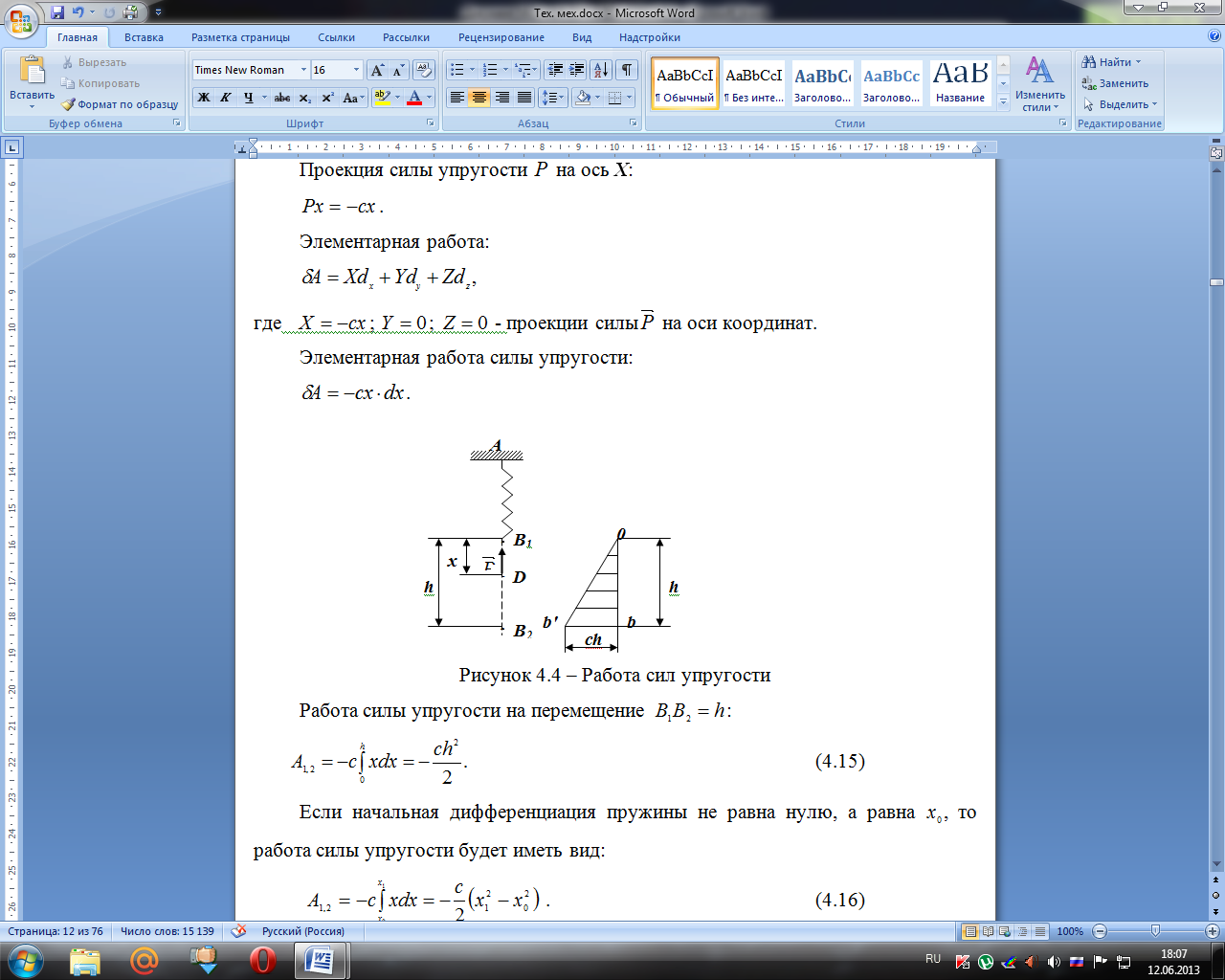Open the font size 16 dropdown

point(357,70)
